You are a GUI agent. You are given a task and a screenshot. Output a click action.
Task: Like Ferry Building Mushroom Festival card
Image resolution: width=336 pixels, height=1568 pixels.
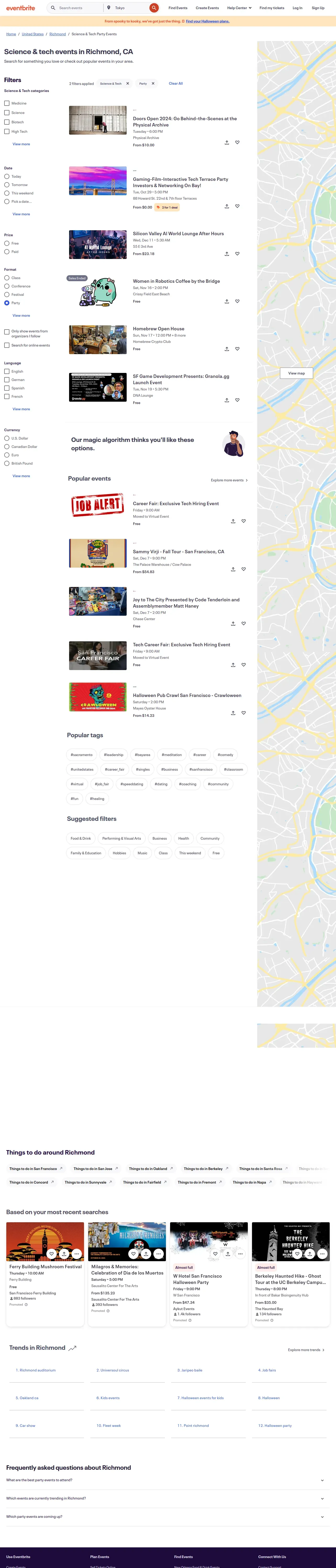coord(52,1254)
